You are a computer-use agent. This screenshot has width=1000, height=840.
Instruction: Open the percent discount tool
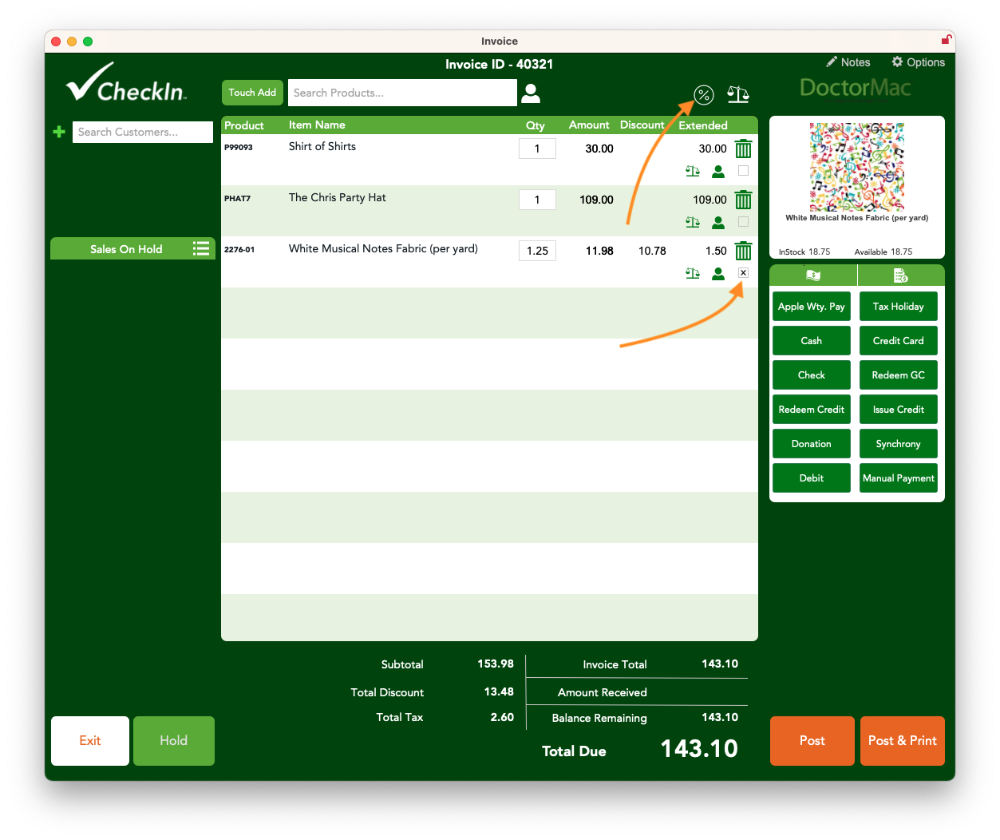point(704,94)
